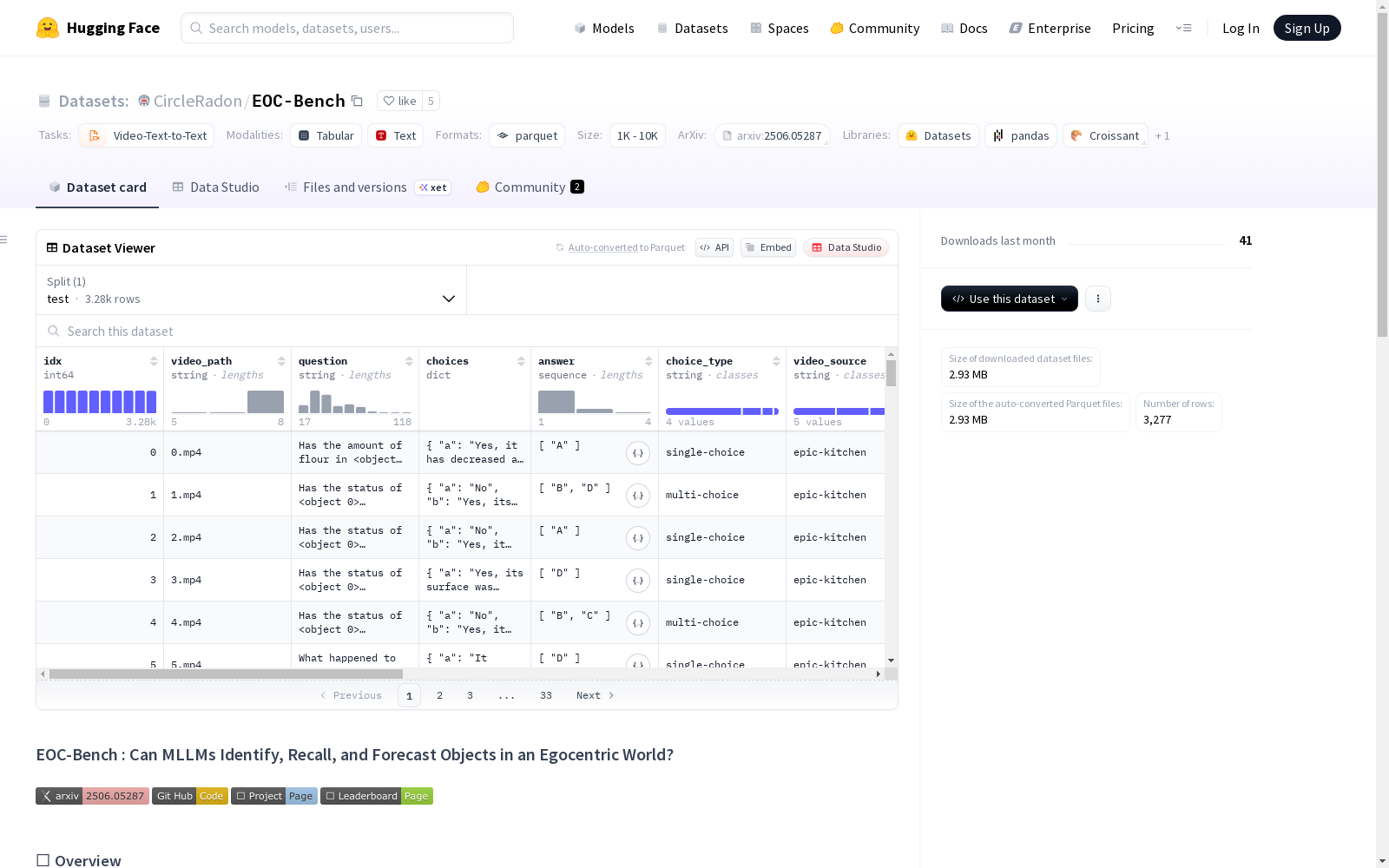1389x868 pixels.
Task: Click the Sign Up button
Action: click(x=1307, y=28)
